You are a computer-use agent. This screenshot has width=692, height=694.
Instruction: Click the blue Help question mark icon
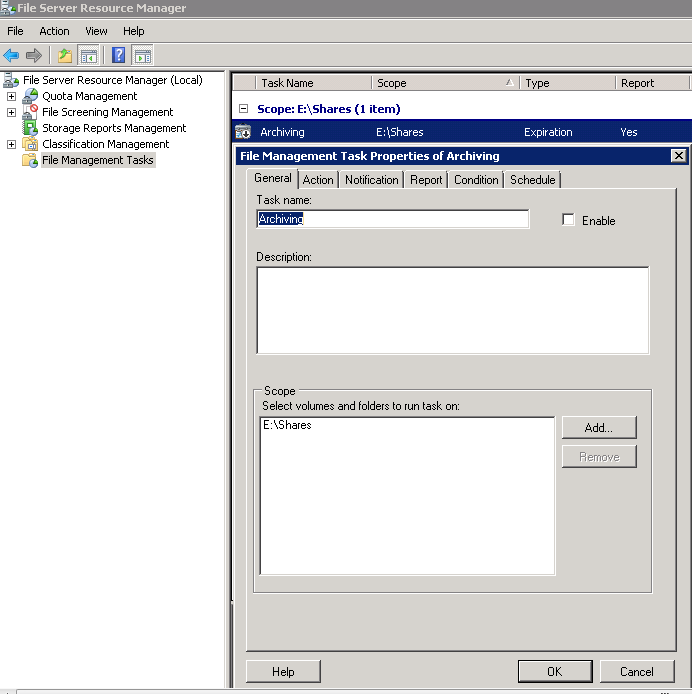(118, 55)
